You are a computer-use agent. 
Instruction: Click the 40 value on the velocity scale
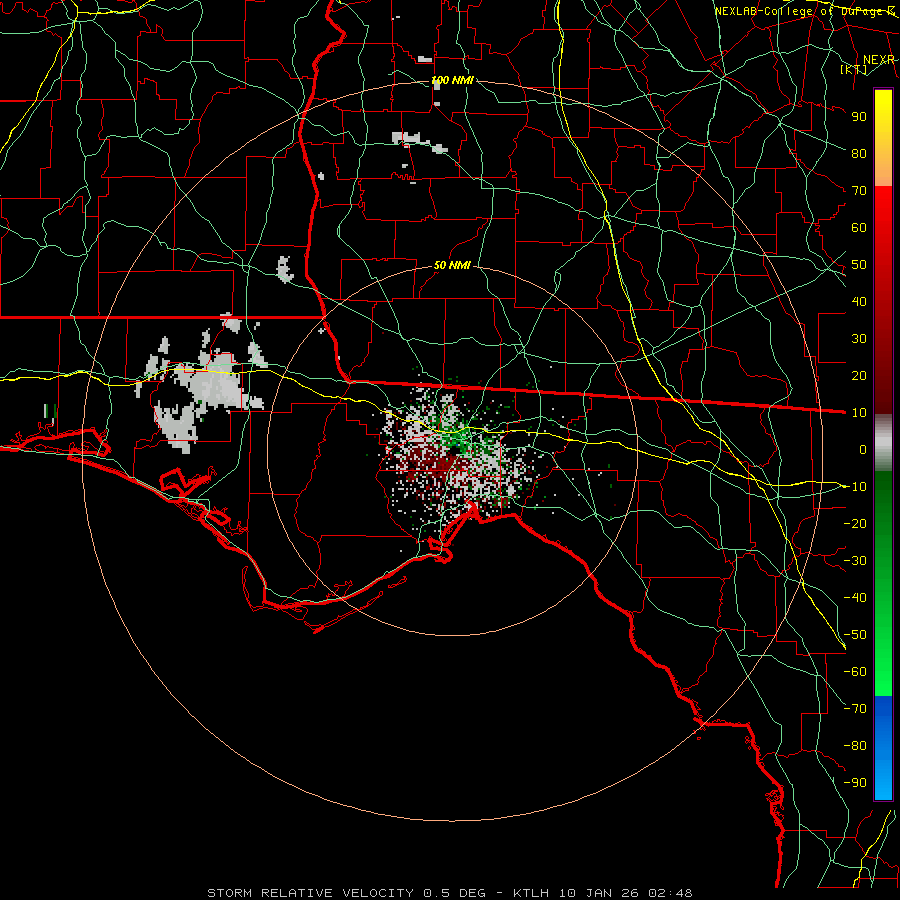859,301
